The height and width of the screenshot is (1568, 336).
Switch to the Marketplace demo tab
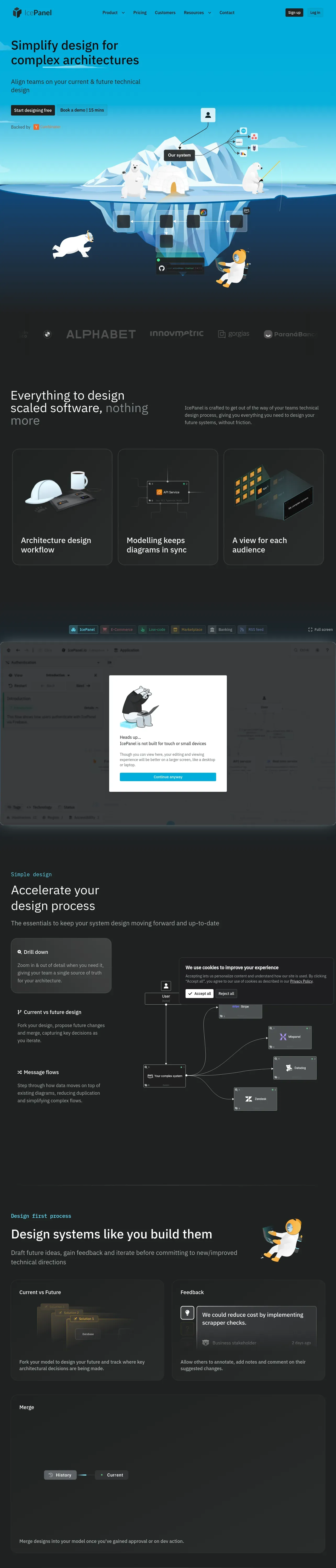(x=188, y=629)
